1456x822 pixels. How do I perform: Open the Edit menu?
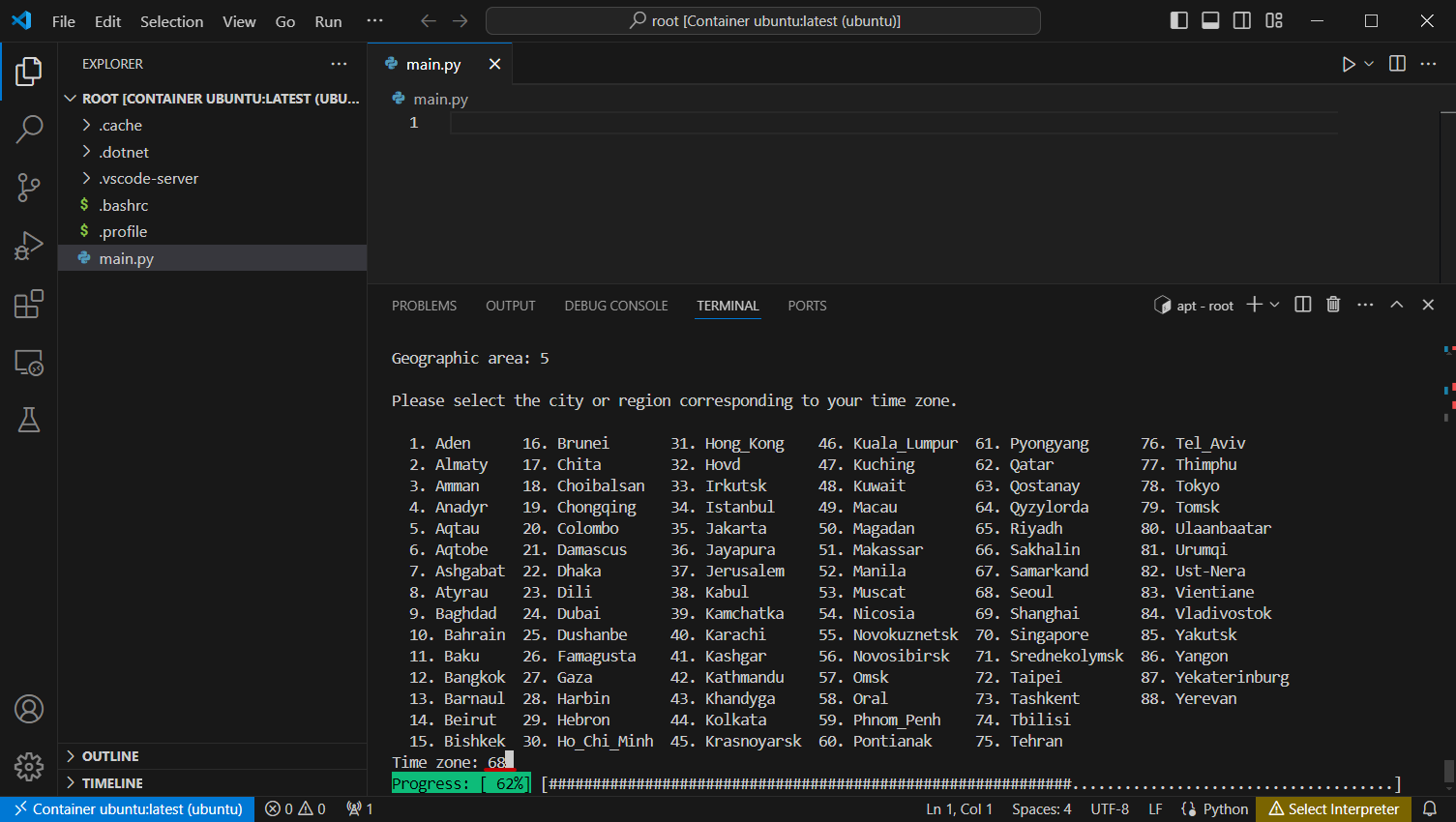(x=107, y=21)
